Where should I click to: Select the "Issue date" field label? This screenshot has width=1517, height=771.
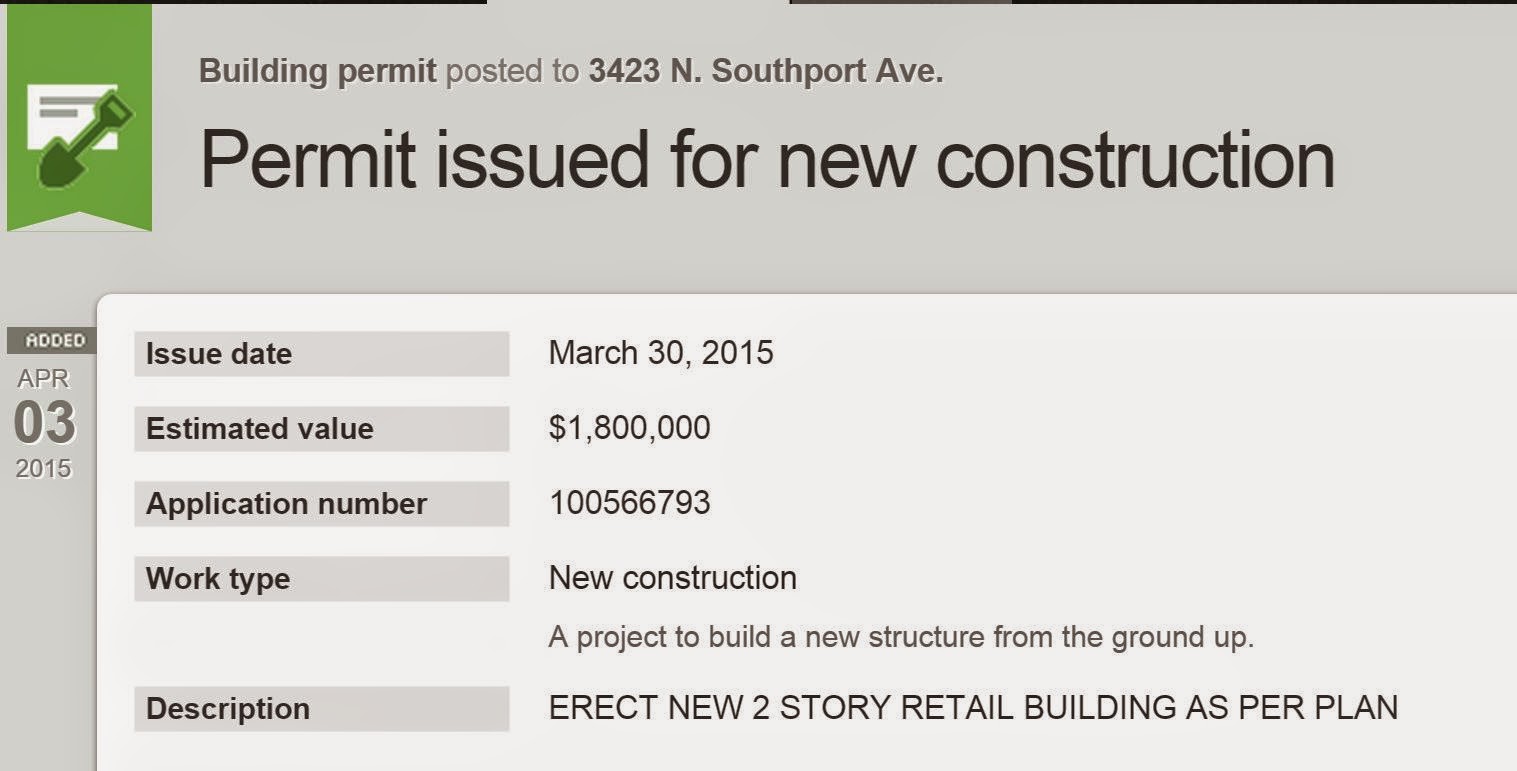click(219, 354)
